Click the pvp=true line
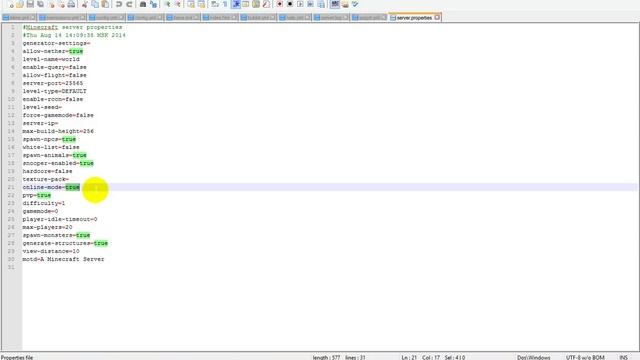The image size is (640, 360). (37, 196)
